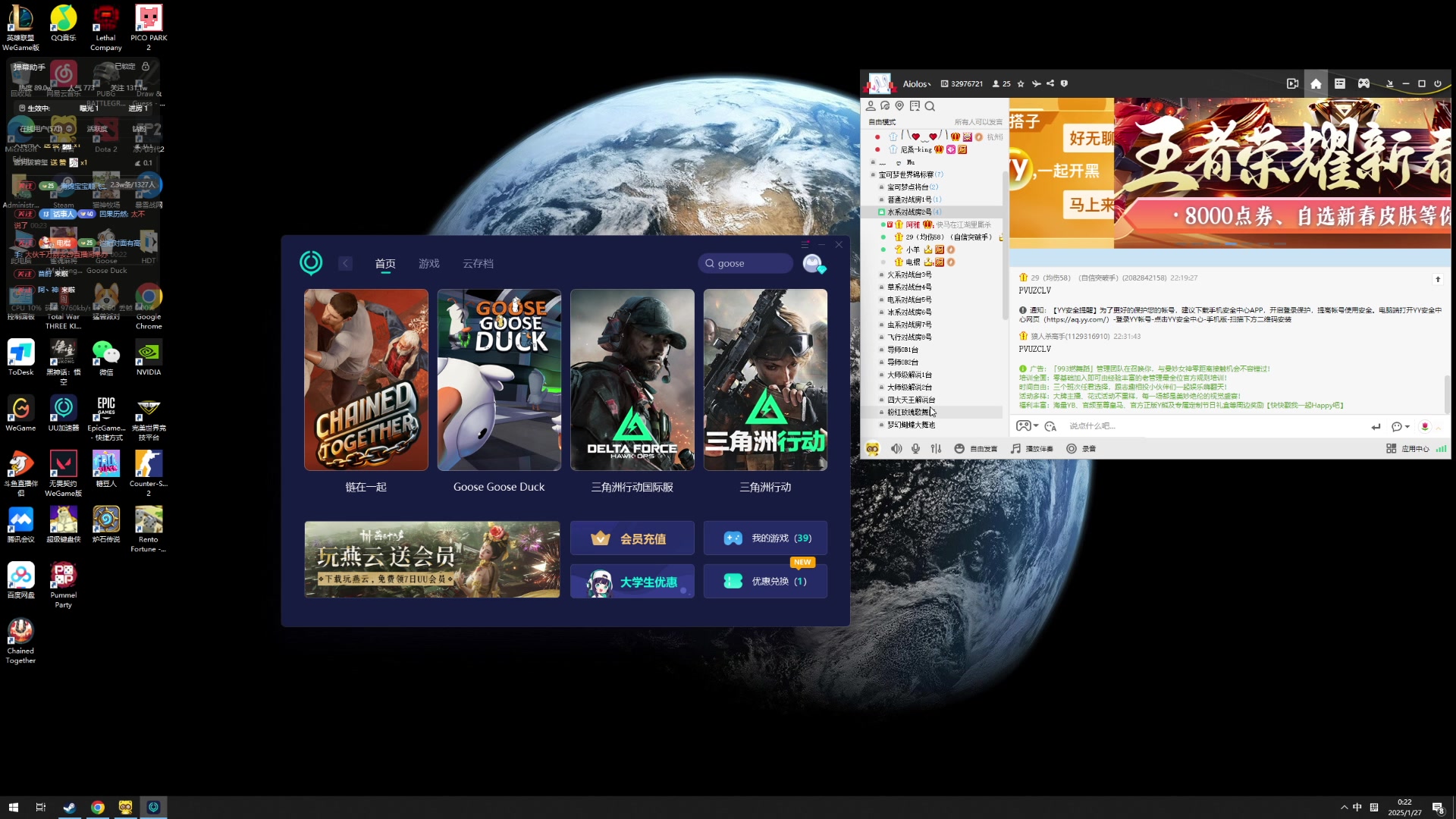Select the 火系对战台3号 channel
The image size is (1456, 819).
tap(909, 275)
